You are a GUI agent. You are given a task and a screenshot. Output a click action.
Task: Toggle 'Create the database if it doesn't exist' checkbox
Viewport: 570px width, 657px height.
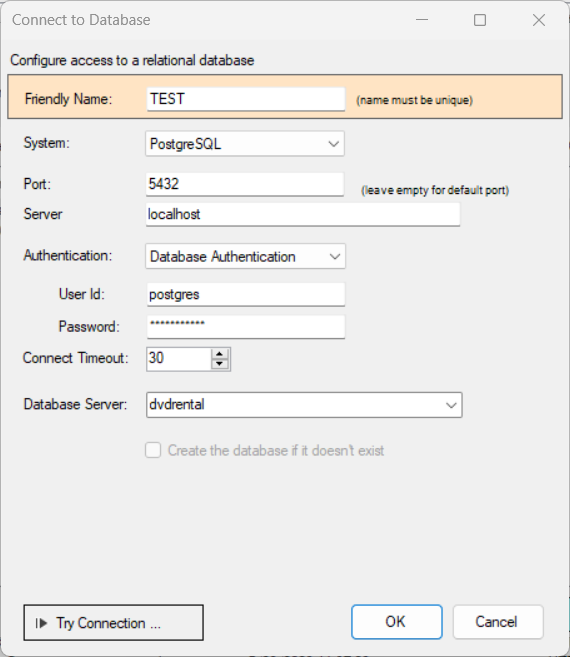(153, 450)
